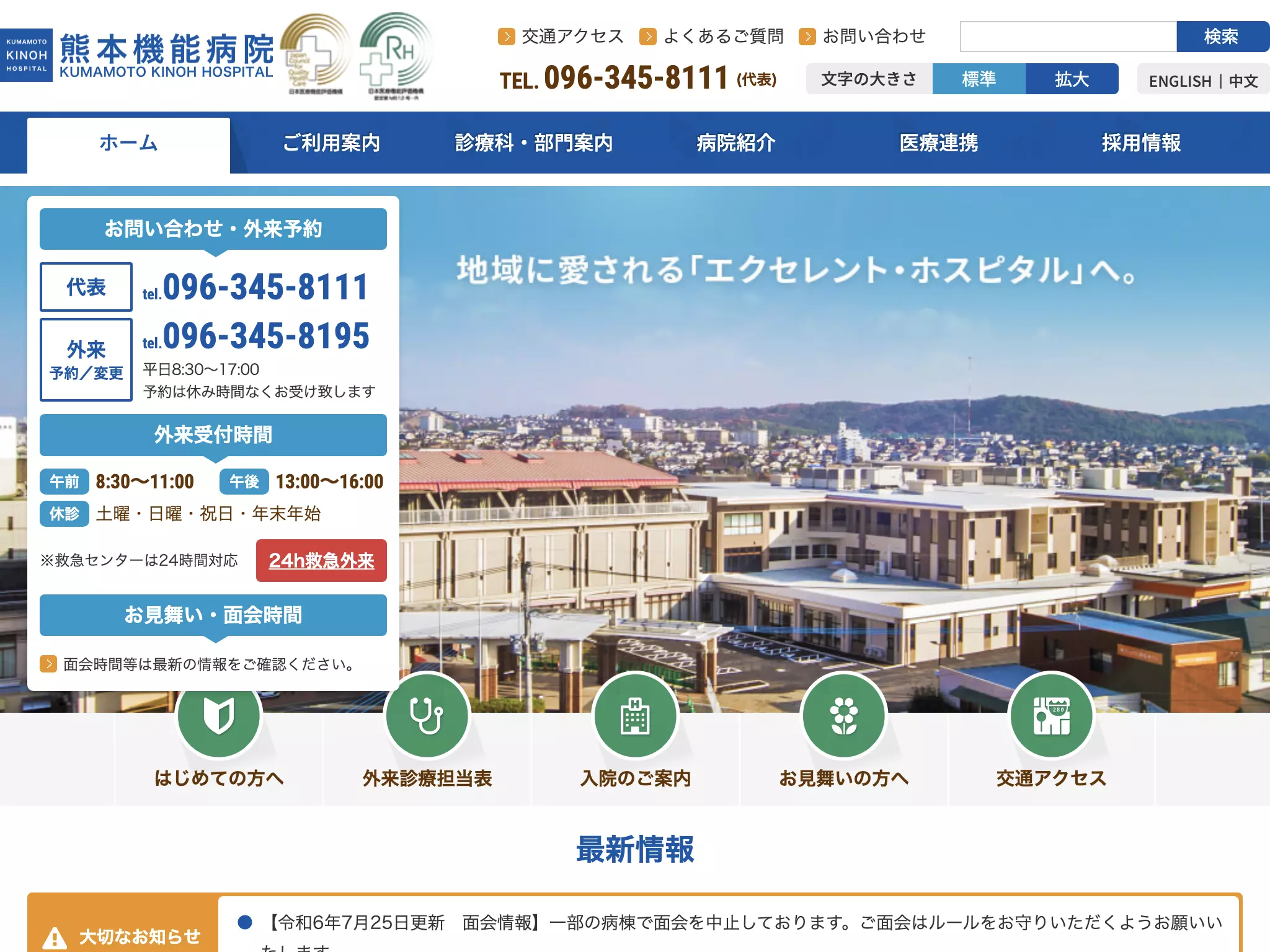Viewport: 1270px width, 952px height.
Task: Click the header TEL. 096-345-8111 (代表) number
Action: click(x=638, y=79)
